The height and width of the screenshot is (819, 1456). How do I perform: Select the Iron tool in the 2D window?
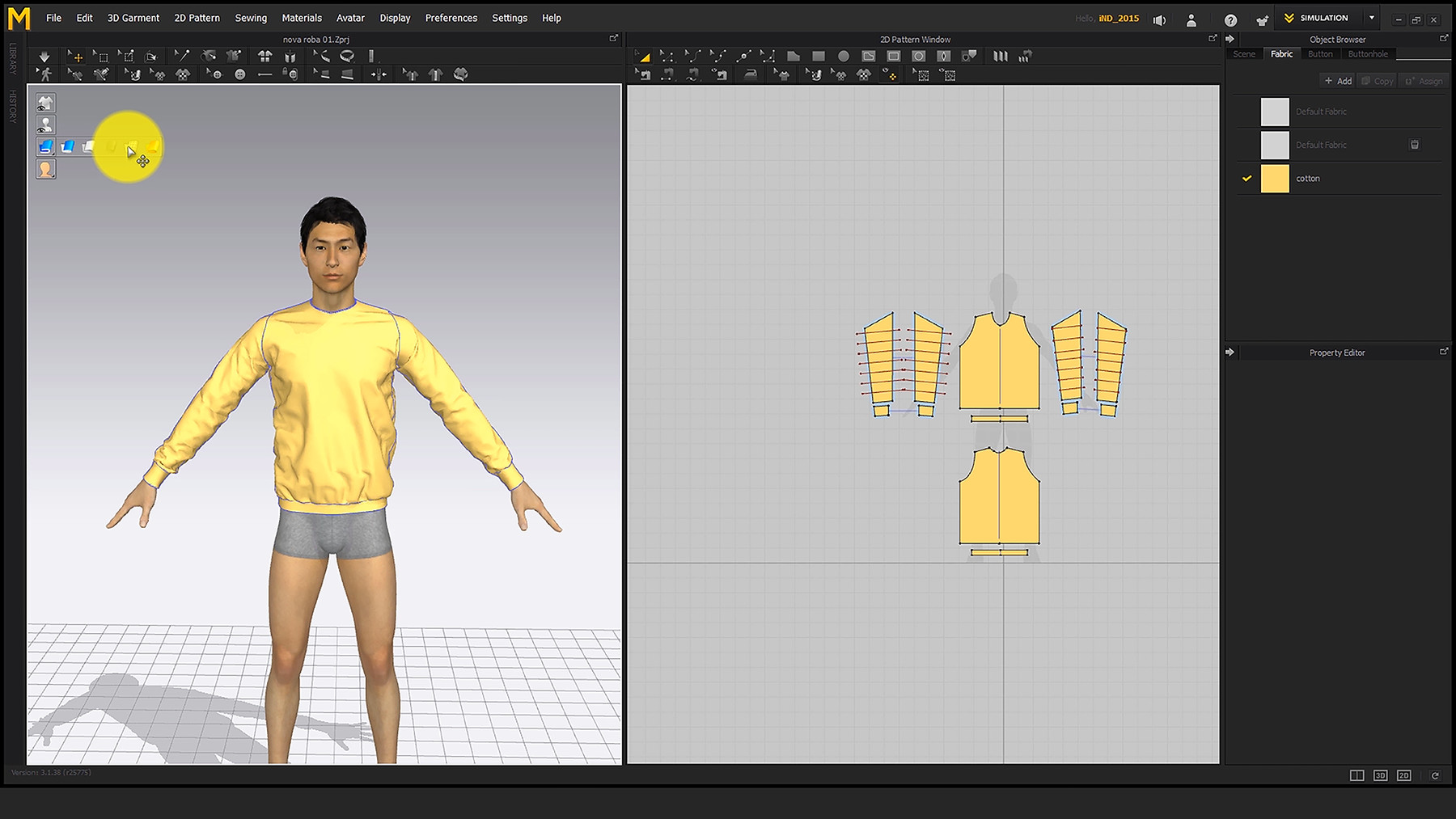pos(750,74)
